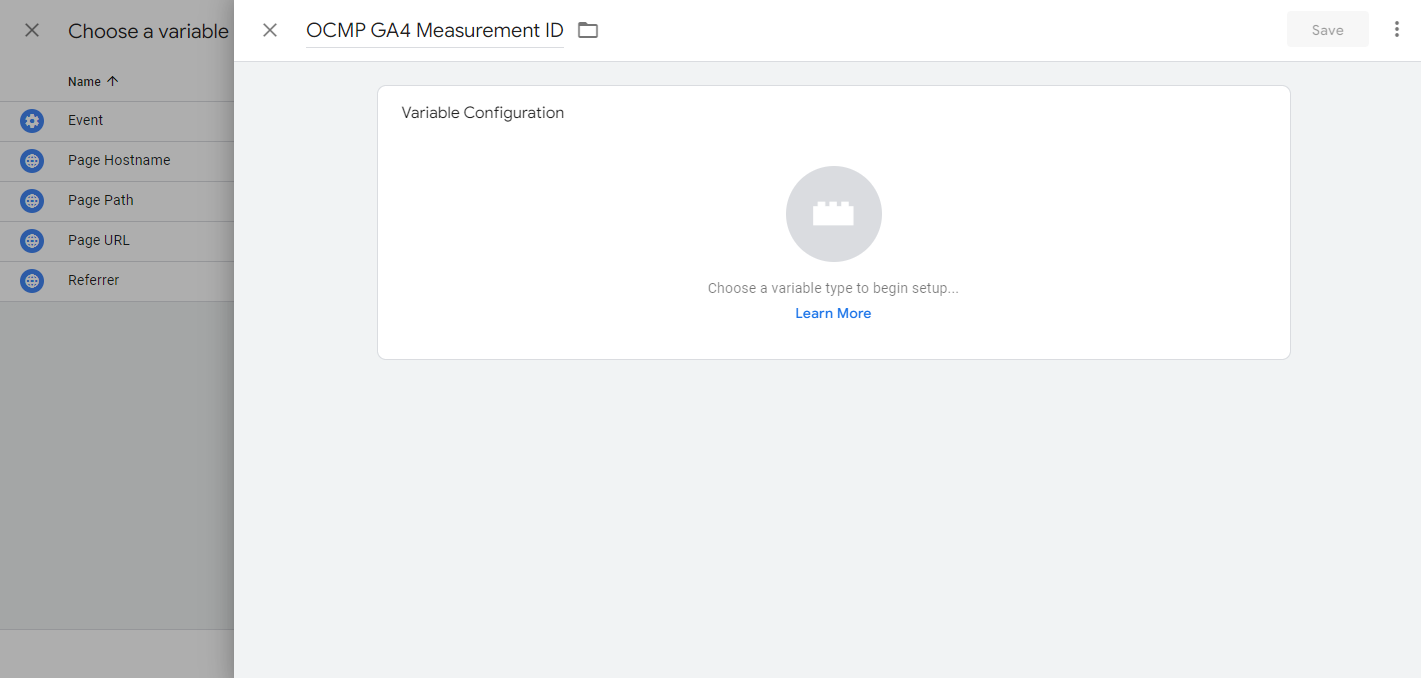Click the globe icon beside Page URL
This screenshot has width=1421, height=678.
click(x=32, y=241)
